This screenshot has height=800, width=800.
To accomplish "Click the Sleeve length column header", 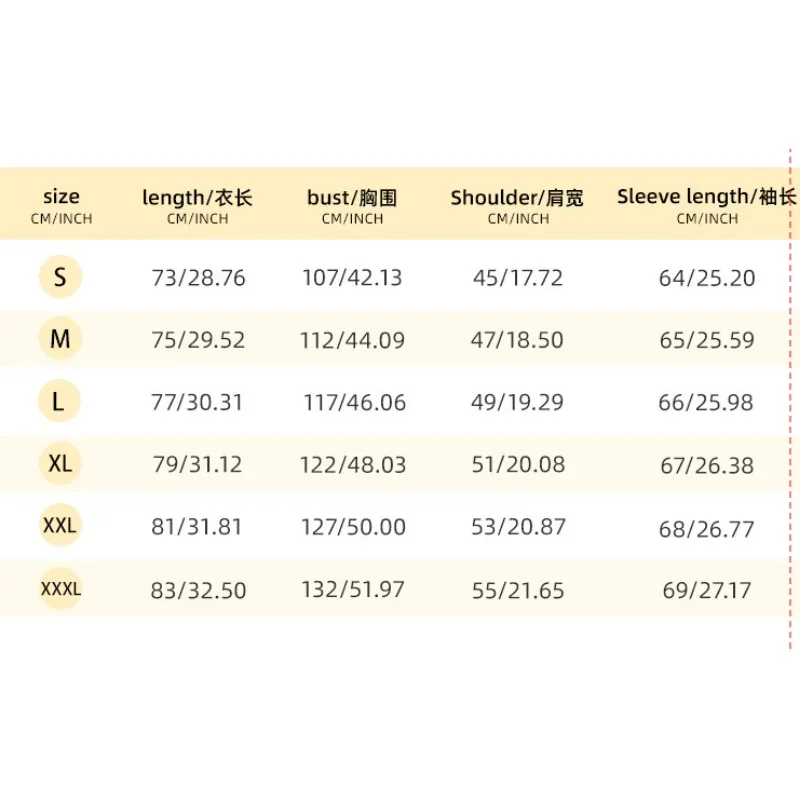I will pyautogui.click(x=707, y=205).
